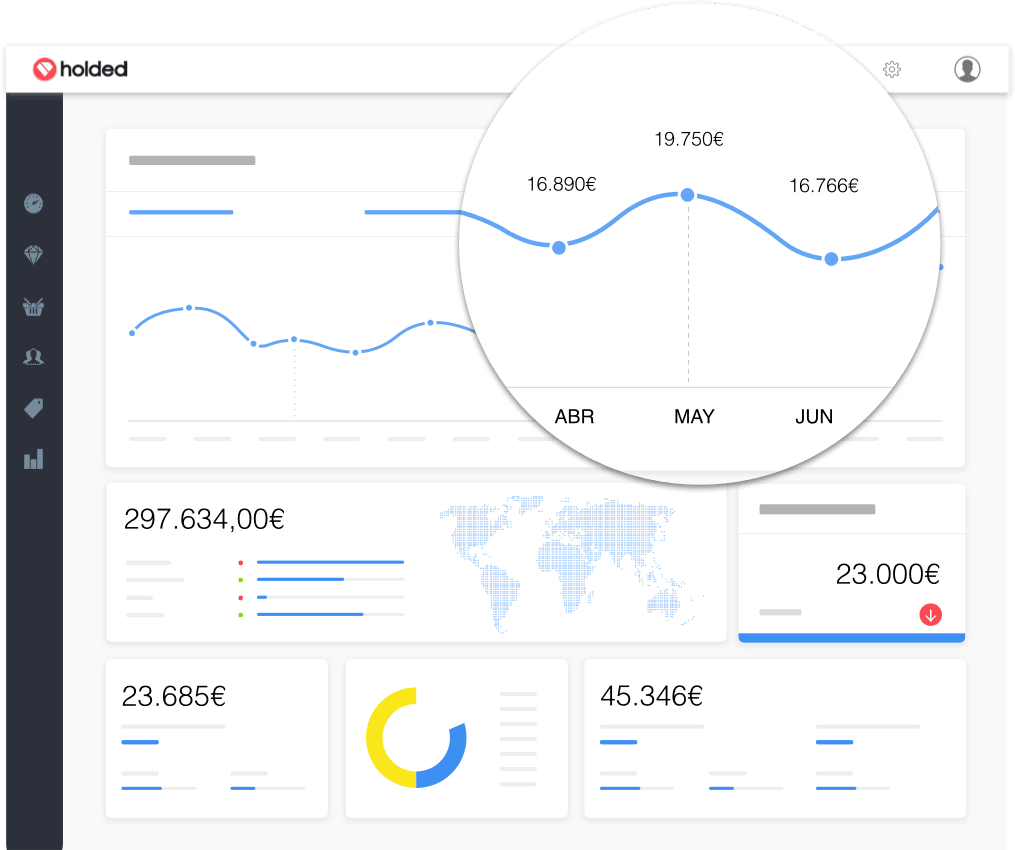The width and height of the screenshot is (1015, 850).
Task: Select the first underlined chart tab
Action: pyautogui.click(x=181, y=212)
